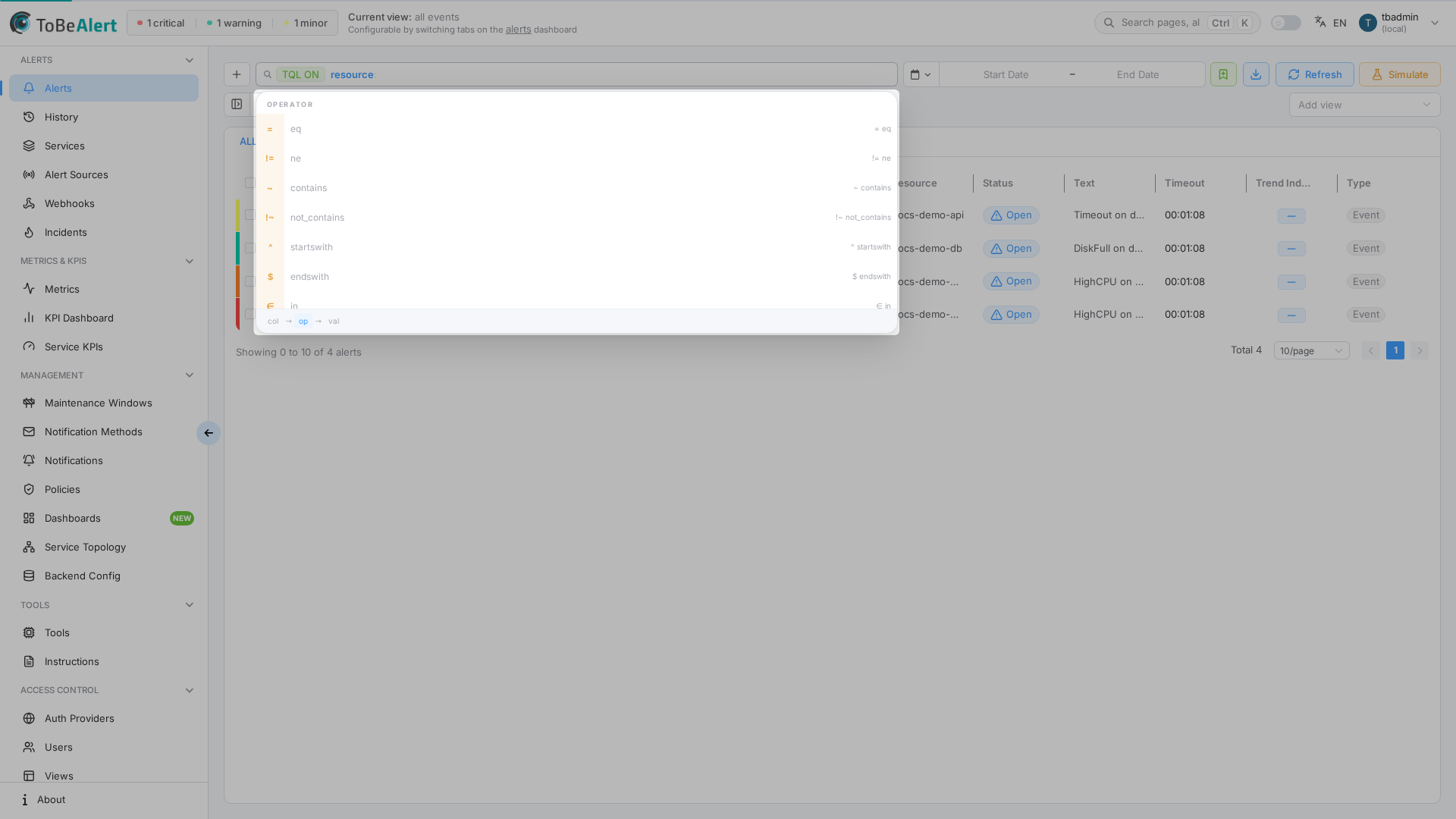Click the Start Date field
Screen dimensions: 1456x819
tap(1006, 74)
